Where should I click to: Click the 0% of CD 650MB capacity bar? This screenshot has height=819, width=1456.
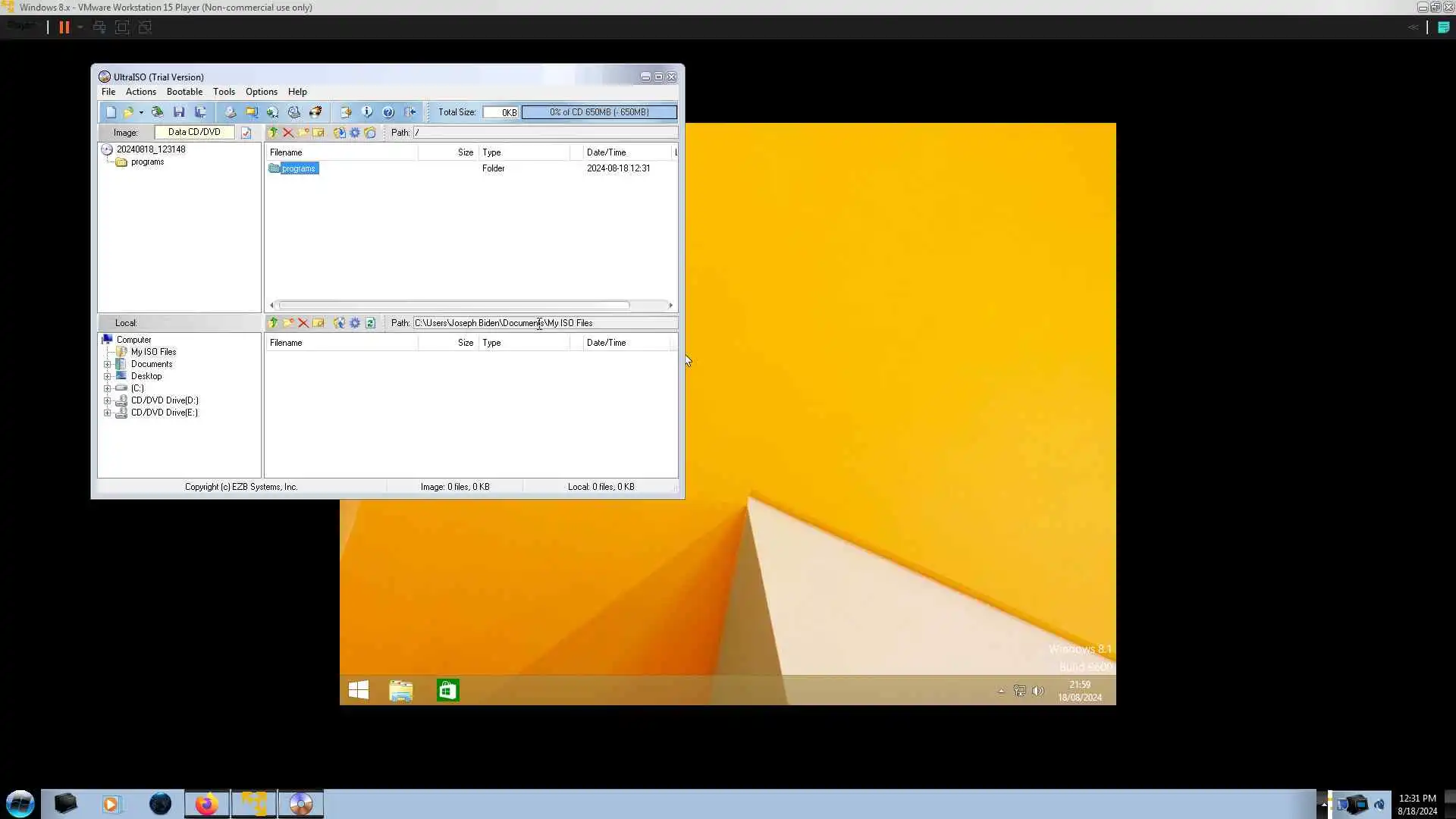(599, 112)
